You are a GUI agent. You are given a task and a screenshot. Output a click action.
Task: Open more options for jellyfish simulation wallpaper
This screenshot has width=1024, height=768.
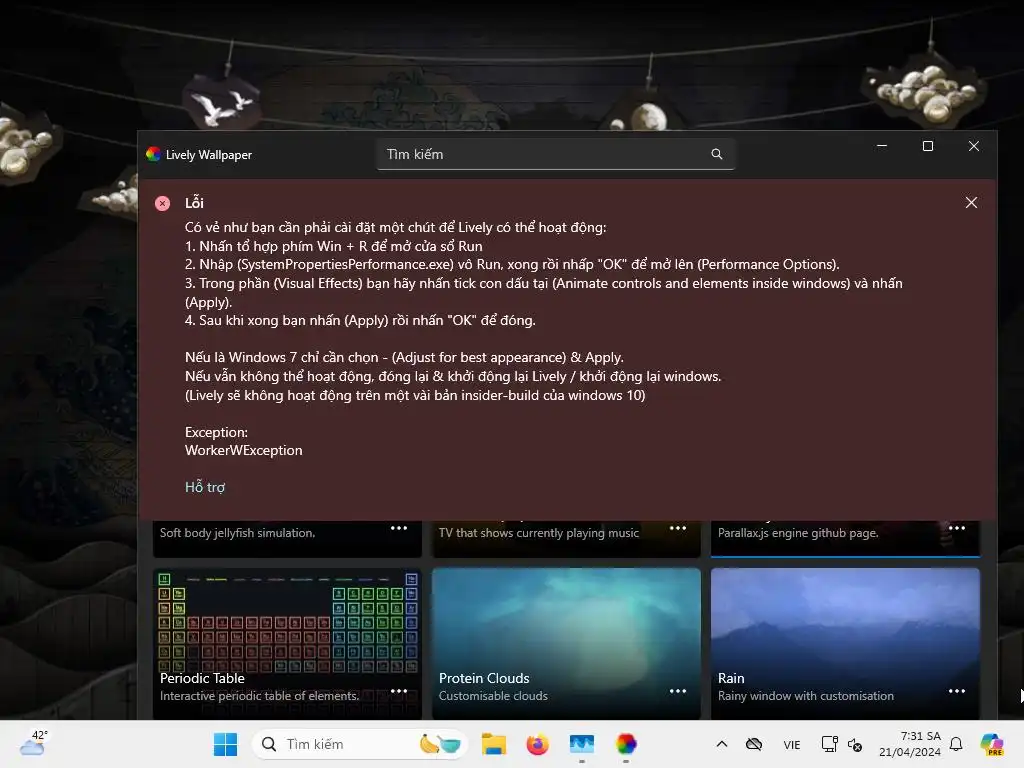pos(398,528)
